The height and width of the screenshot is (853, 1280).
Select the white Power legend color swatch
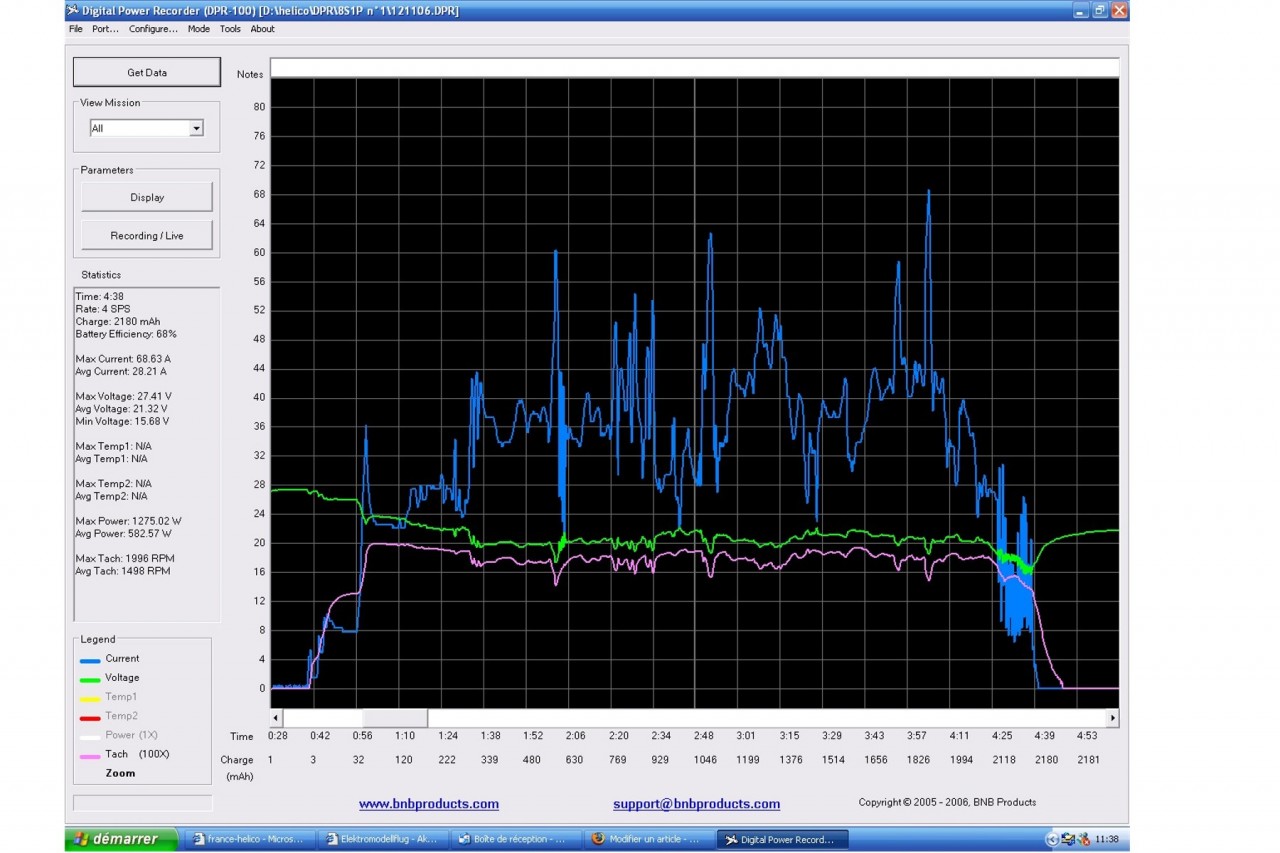click(x=90, y=736)
